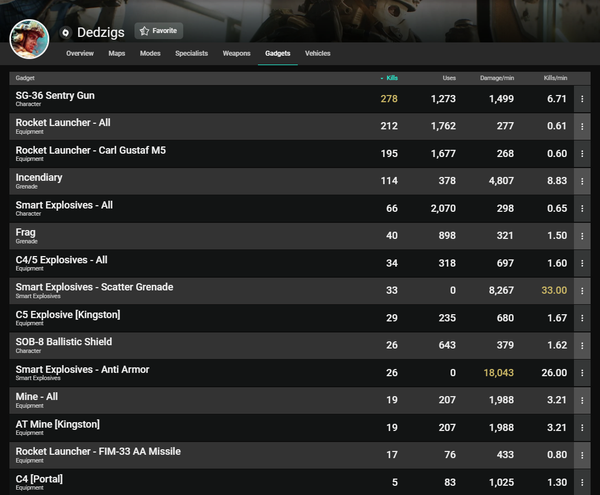Click the platform icon beside Dedzigs name
Image resolution: width=600 pixels, height=495 pixels.
66,32
